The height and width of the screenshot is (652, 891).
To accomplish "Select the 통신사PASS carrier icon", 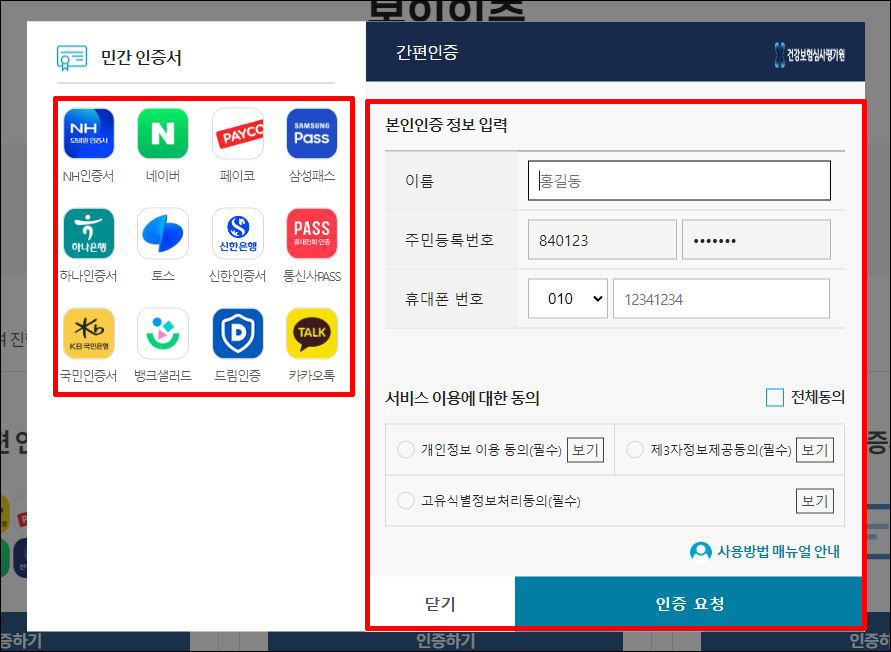I will coord(312,234).
